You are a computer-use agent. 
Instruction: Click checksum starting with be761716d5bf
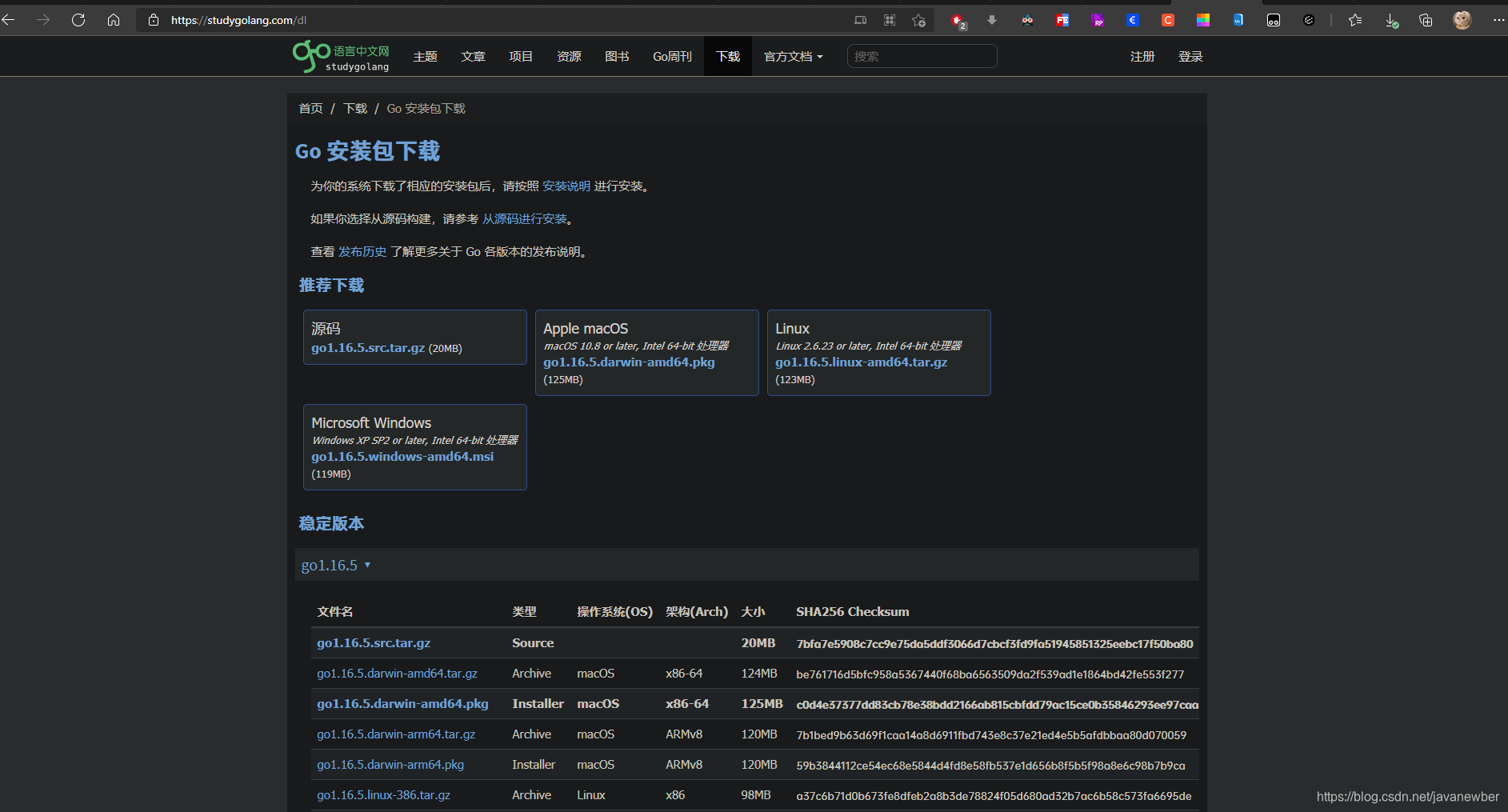pyautogui.click(x=990, y=674)
